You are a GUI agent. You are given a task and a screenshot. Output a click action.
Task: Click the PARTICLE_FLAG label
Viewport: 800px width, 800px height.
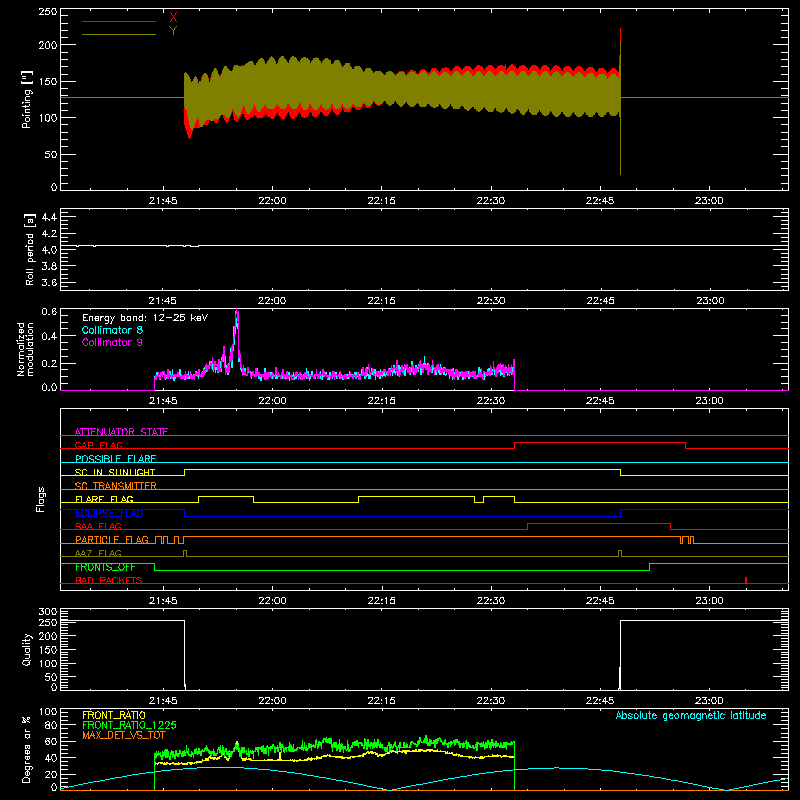pos(112,539)
